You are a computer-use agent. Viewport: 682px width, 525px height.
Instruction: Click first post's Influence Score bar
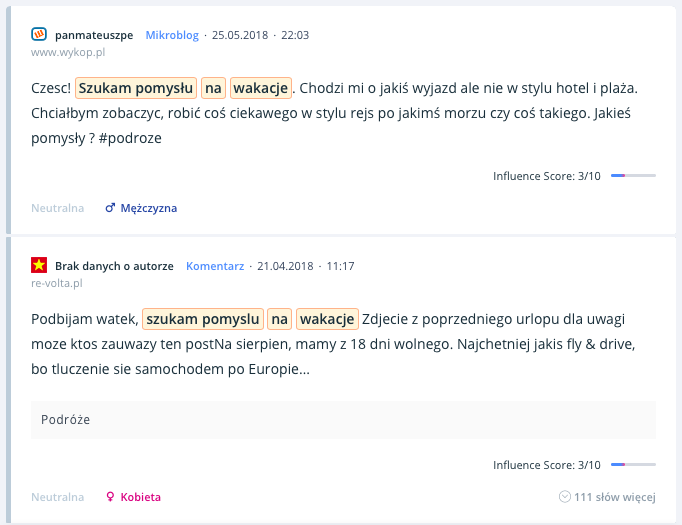pyautogui.click(x=633, y=176)
